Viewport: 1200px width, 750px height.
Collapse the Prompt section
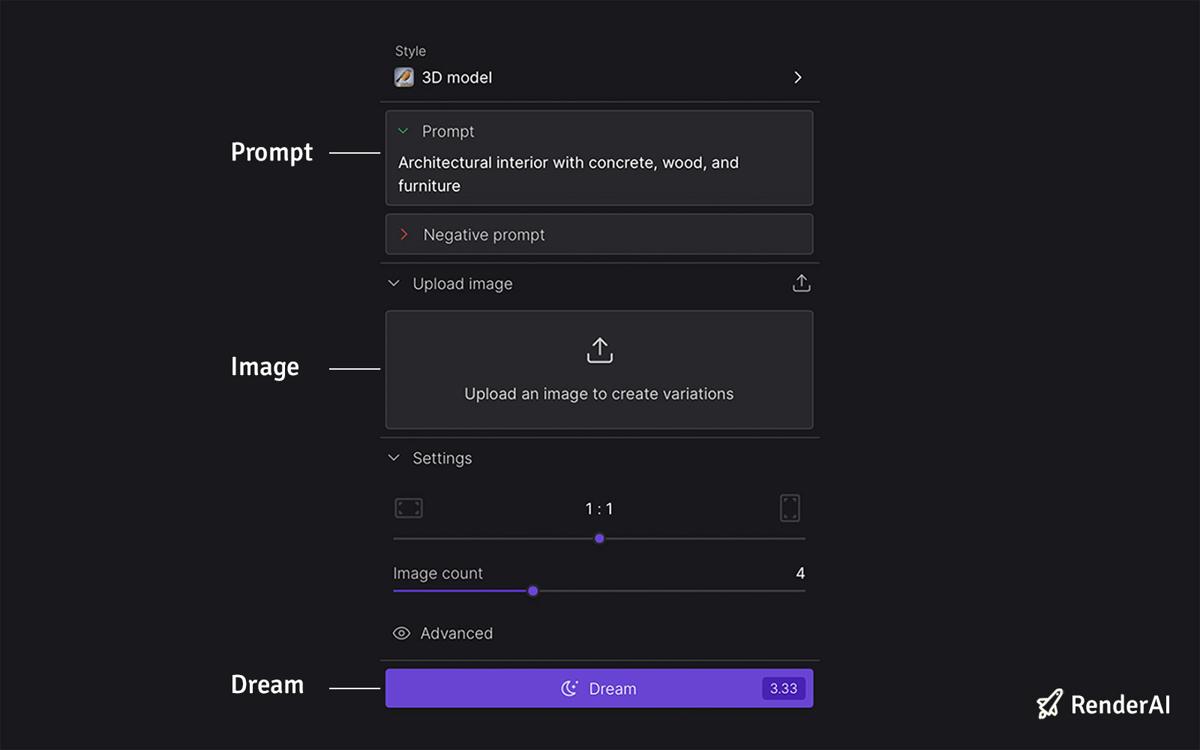click(404, 131)
